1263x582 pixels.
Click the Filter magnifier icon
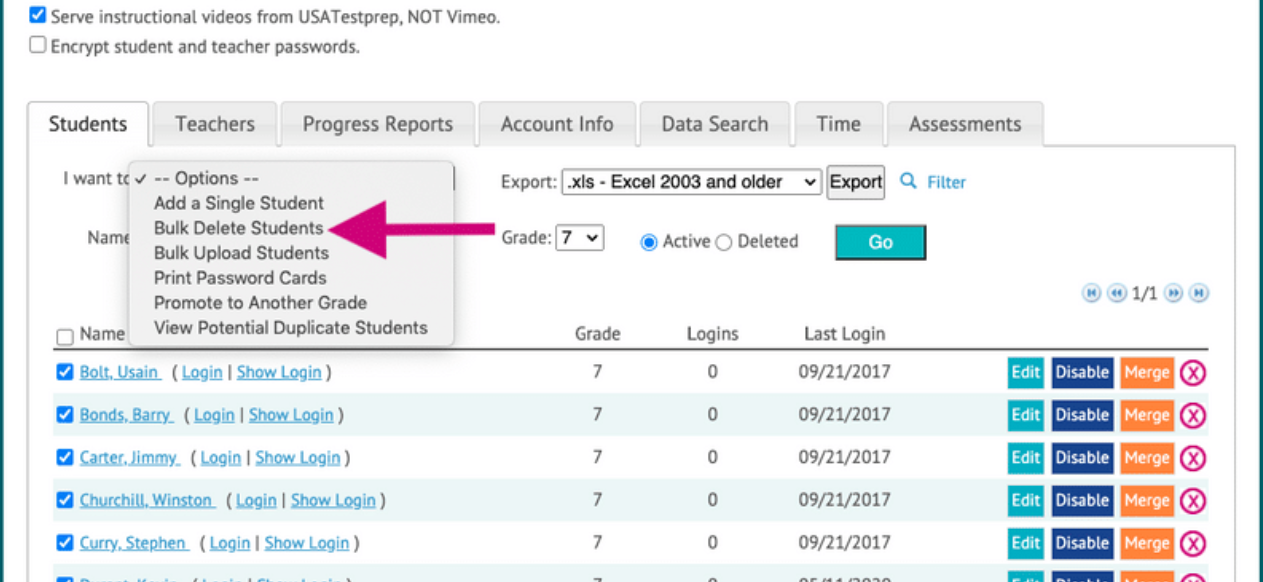[x=908, y=181]
